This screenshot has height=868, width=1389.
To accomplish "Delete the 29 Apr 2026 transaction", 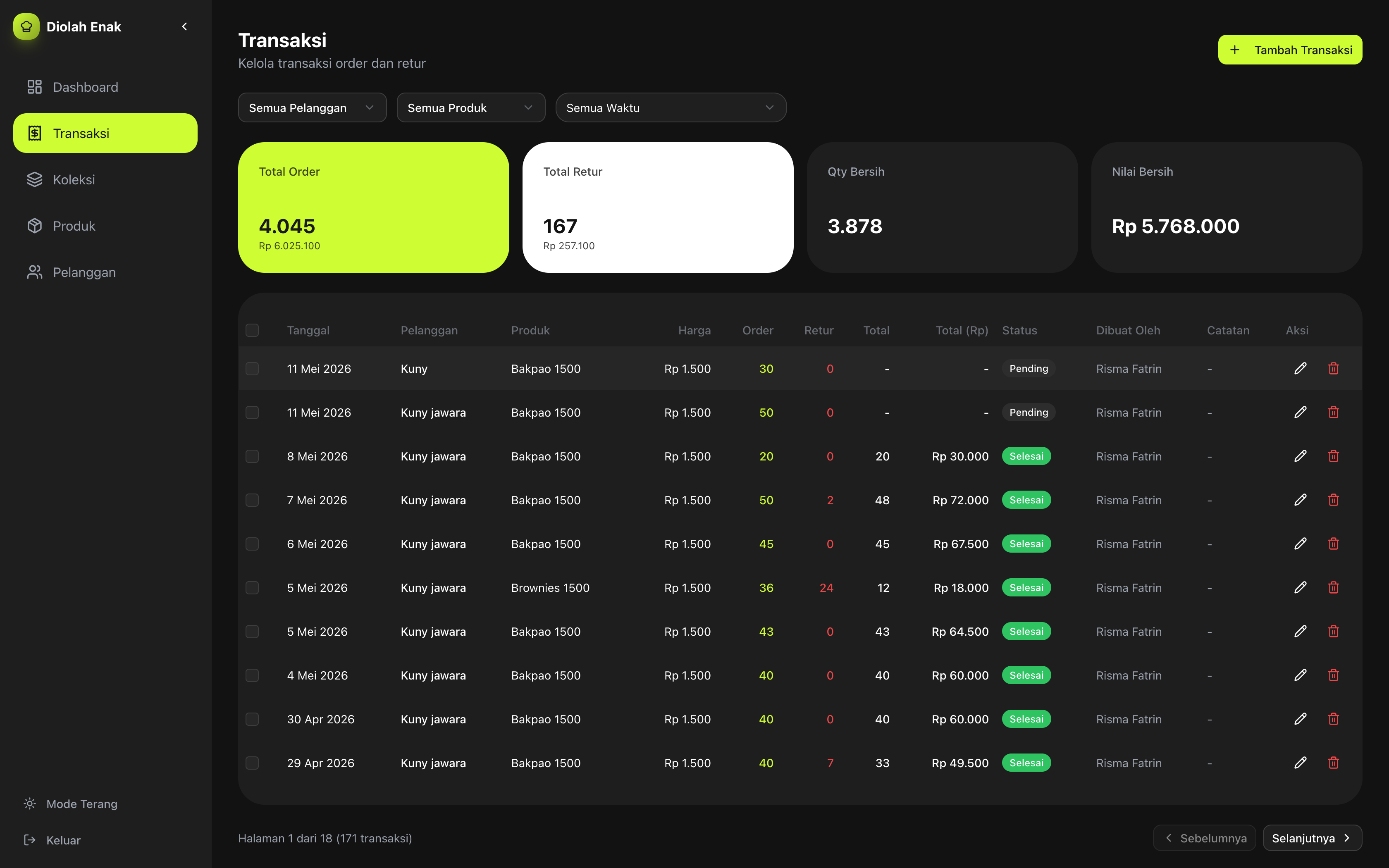I will point(1333,762).
